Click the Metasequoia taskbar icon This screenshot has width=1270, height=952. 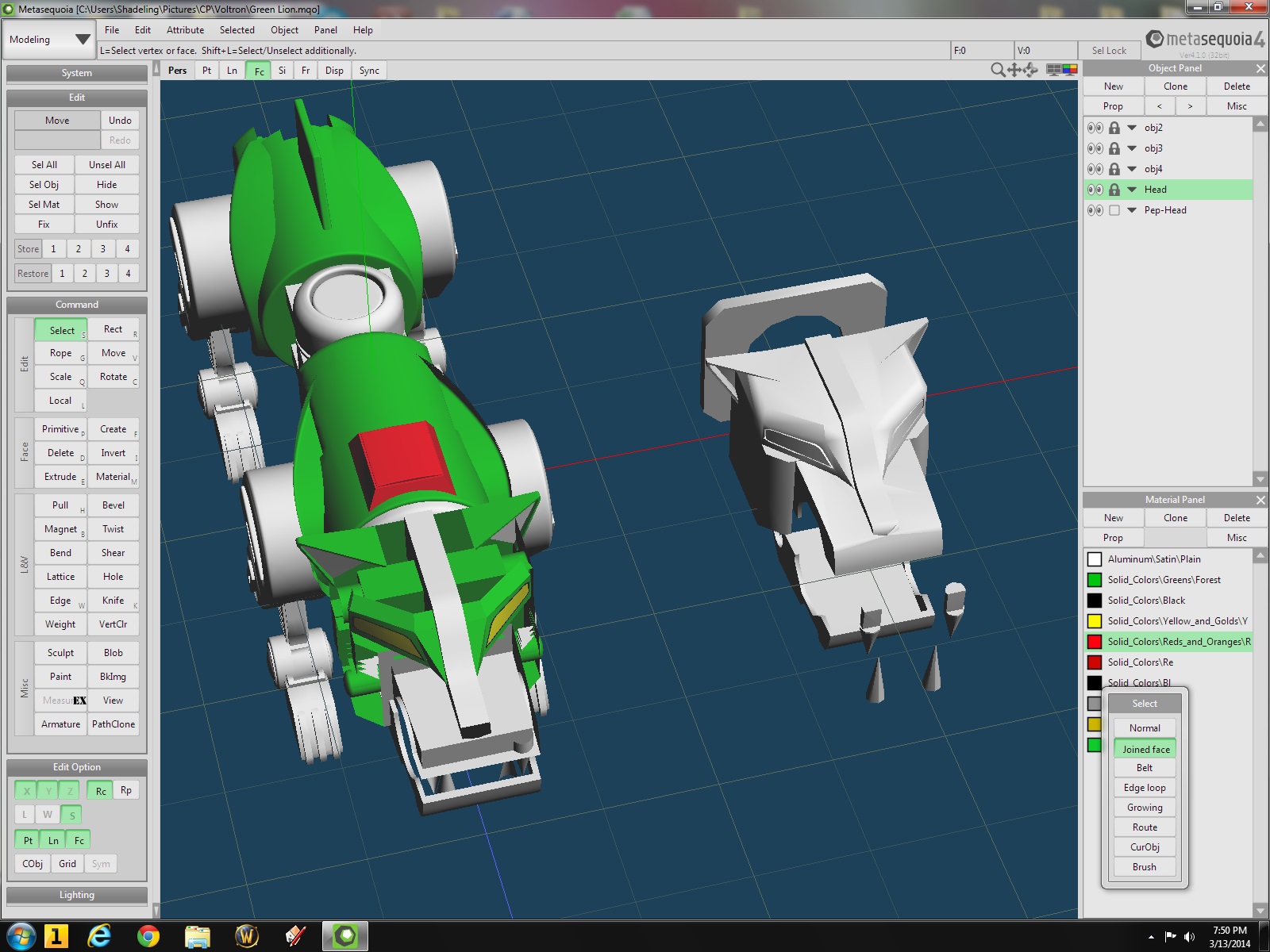[x=345, y=937]
